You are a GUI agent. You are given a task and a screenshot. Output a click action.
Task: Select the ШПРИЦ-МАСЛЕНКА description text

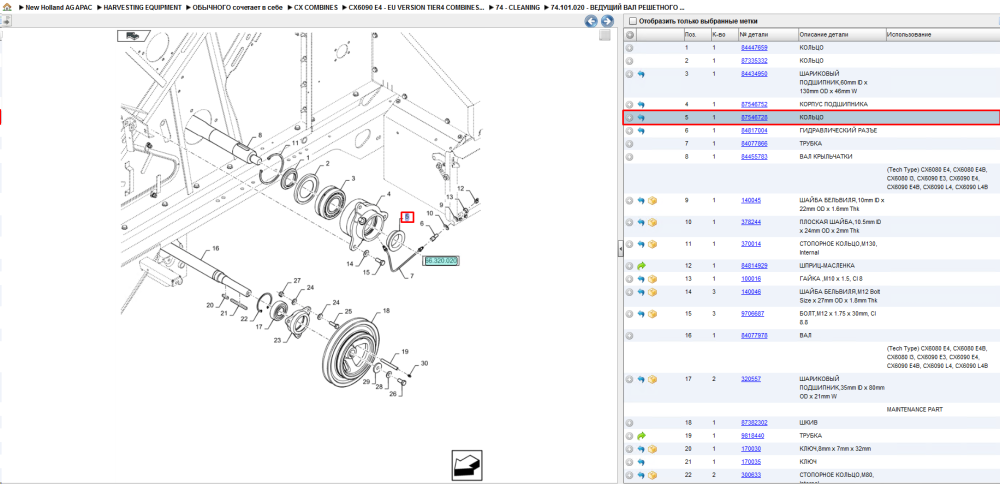pyautogui.click(x=827, y=265)
